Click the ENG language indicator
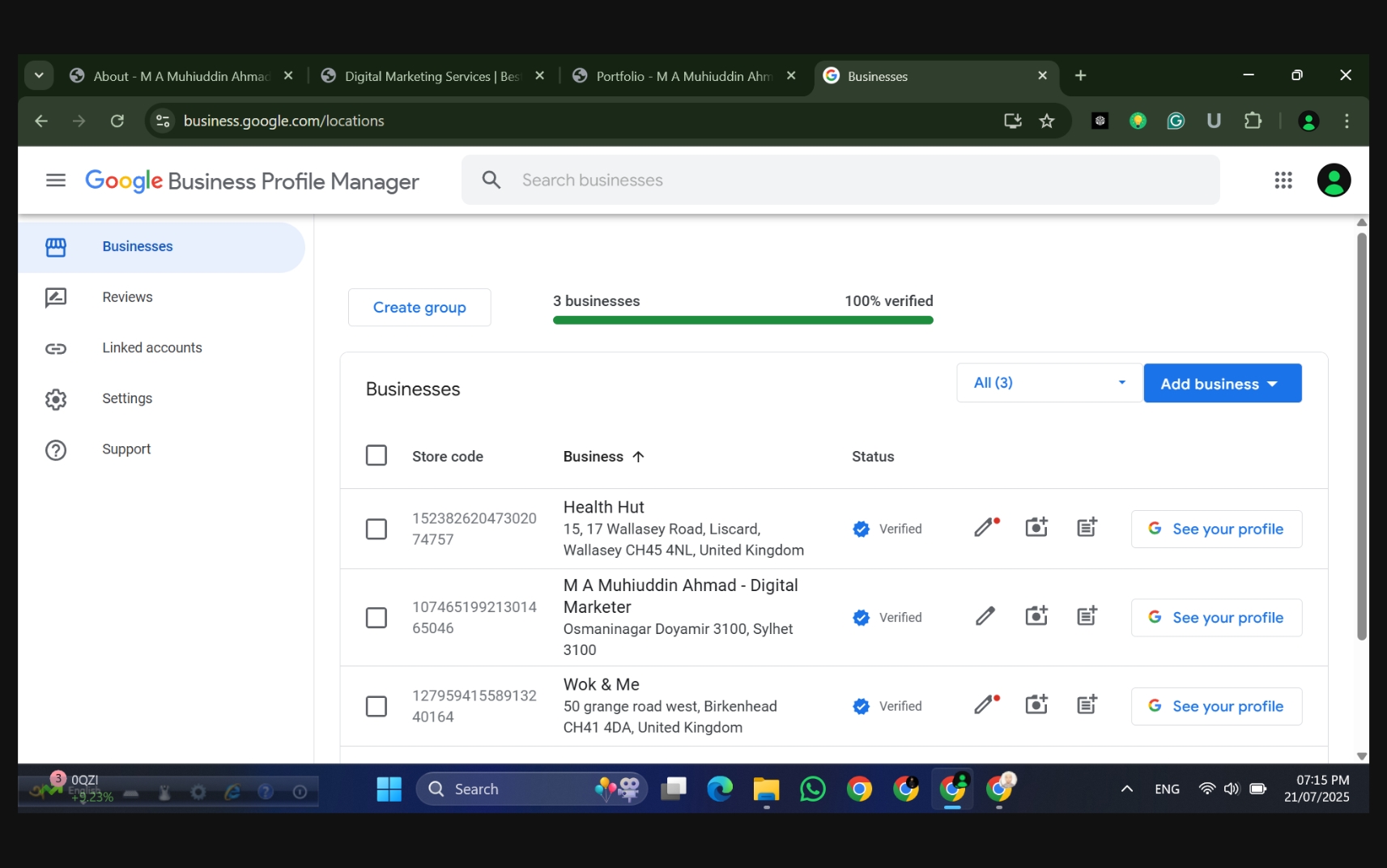This screenshot has height=868, width=1387. 1167,789
